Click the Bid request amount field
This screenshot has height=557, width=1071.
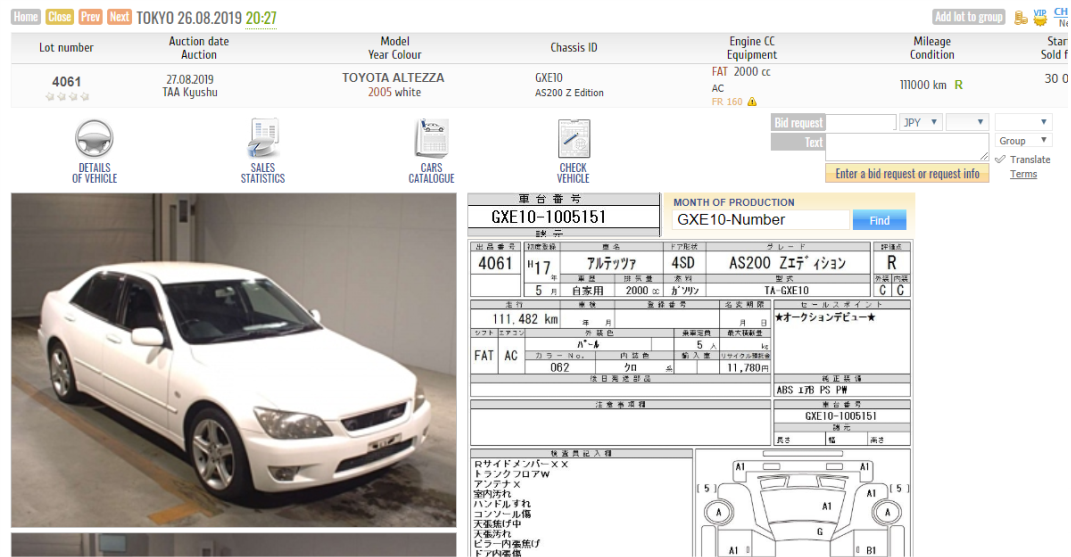[x=861, y=122]
